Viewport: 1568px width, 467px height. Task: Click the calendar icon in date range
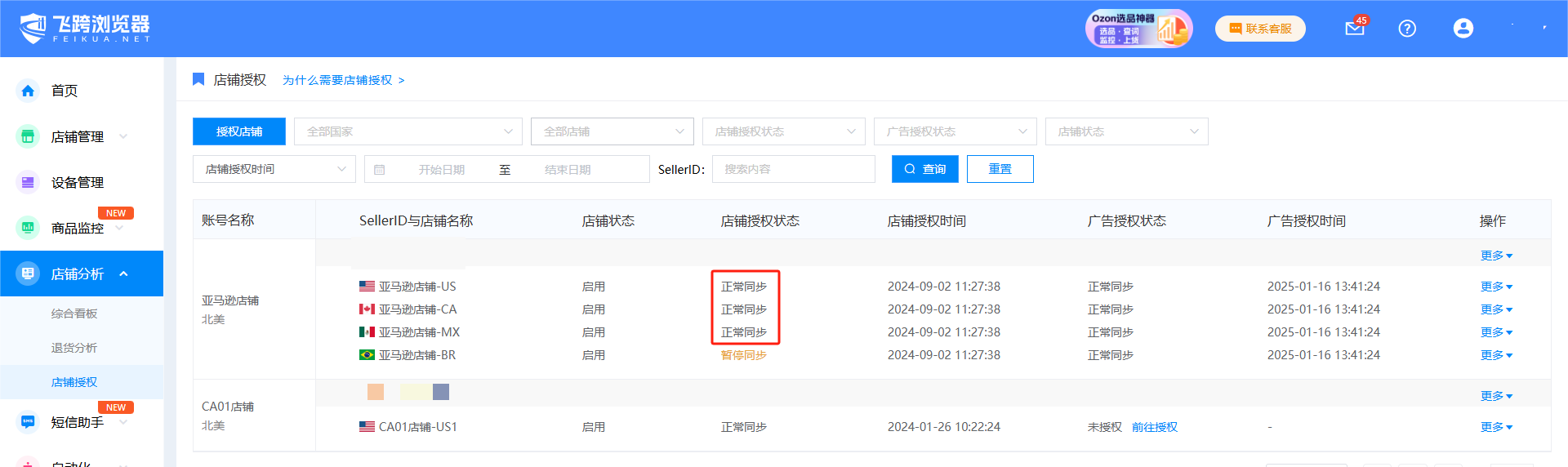coord(380,170)
